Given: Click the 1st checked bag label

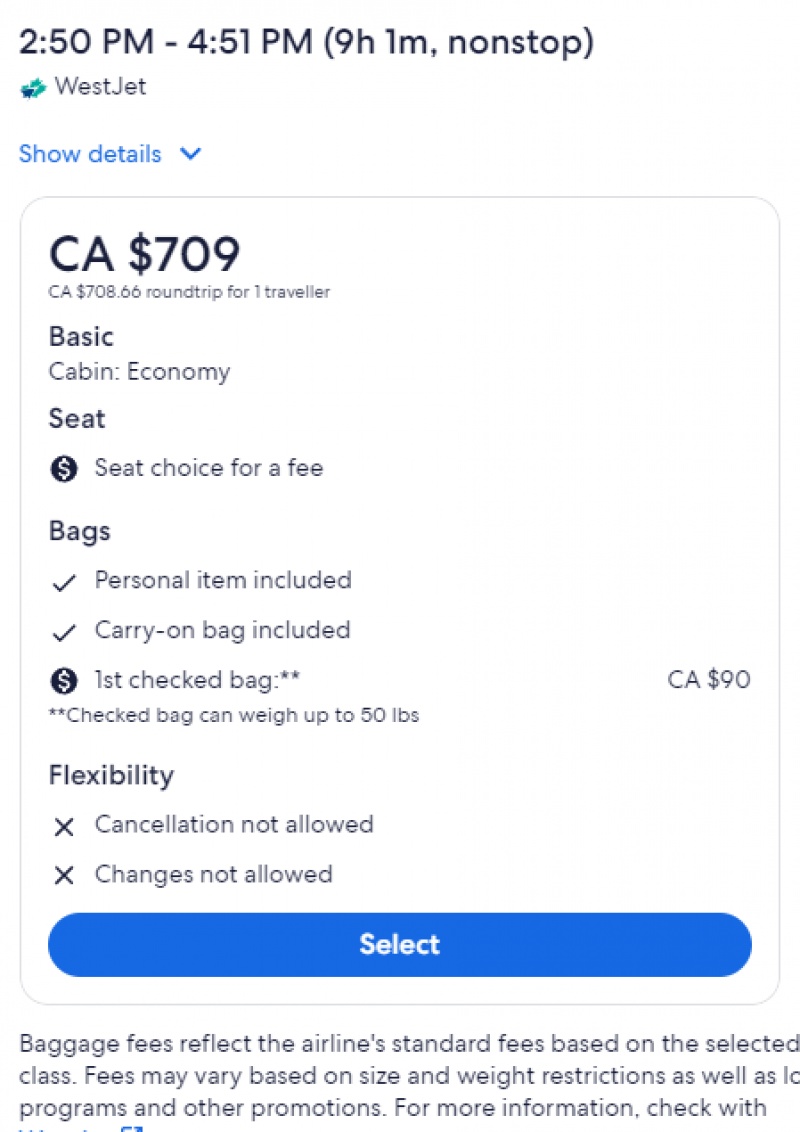Looking at the screenshot, I should coord(197,679).
